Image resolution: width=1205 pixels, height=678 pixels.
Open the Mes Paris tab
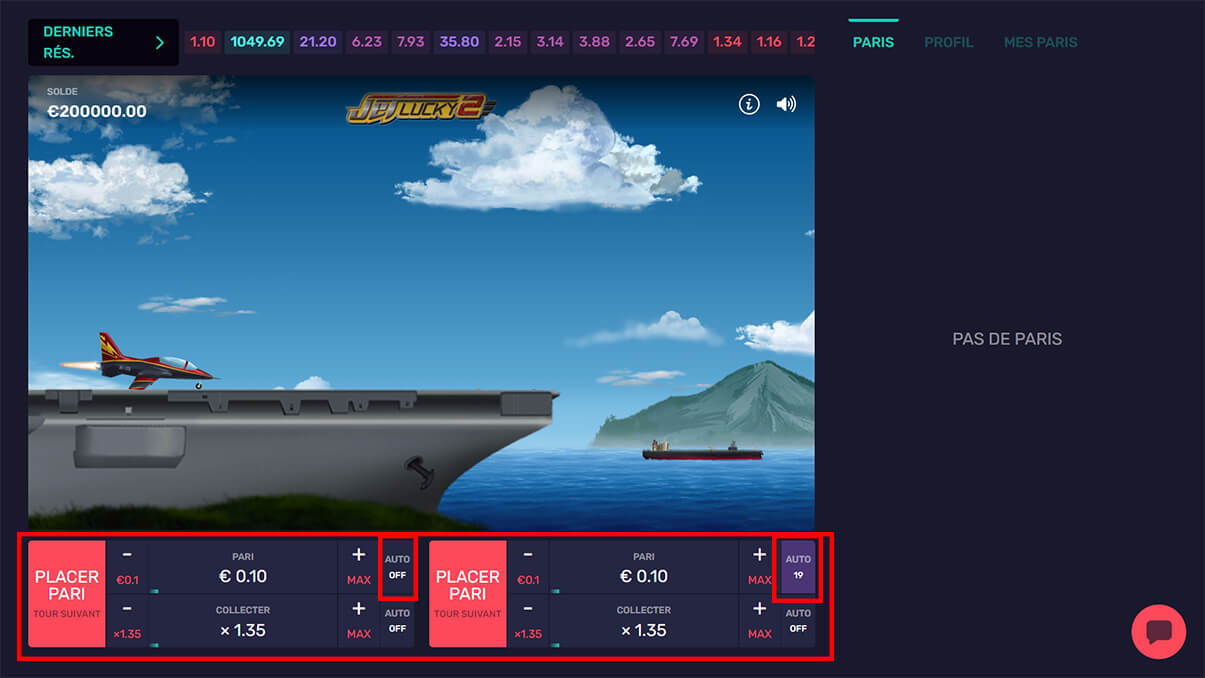coord(1040,42)
